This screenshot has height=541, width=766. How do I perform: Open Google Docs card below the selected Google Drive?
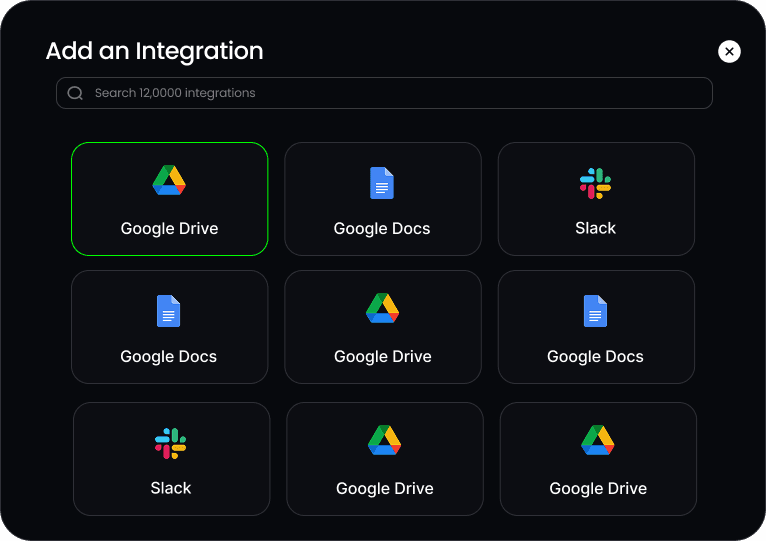170,327
